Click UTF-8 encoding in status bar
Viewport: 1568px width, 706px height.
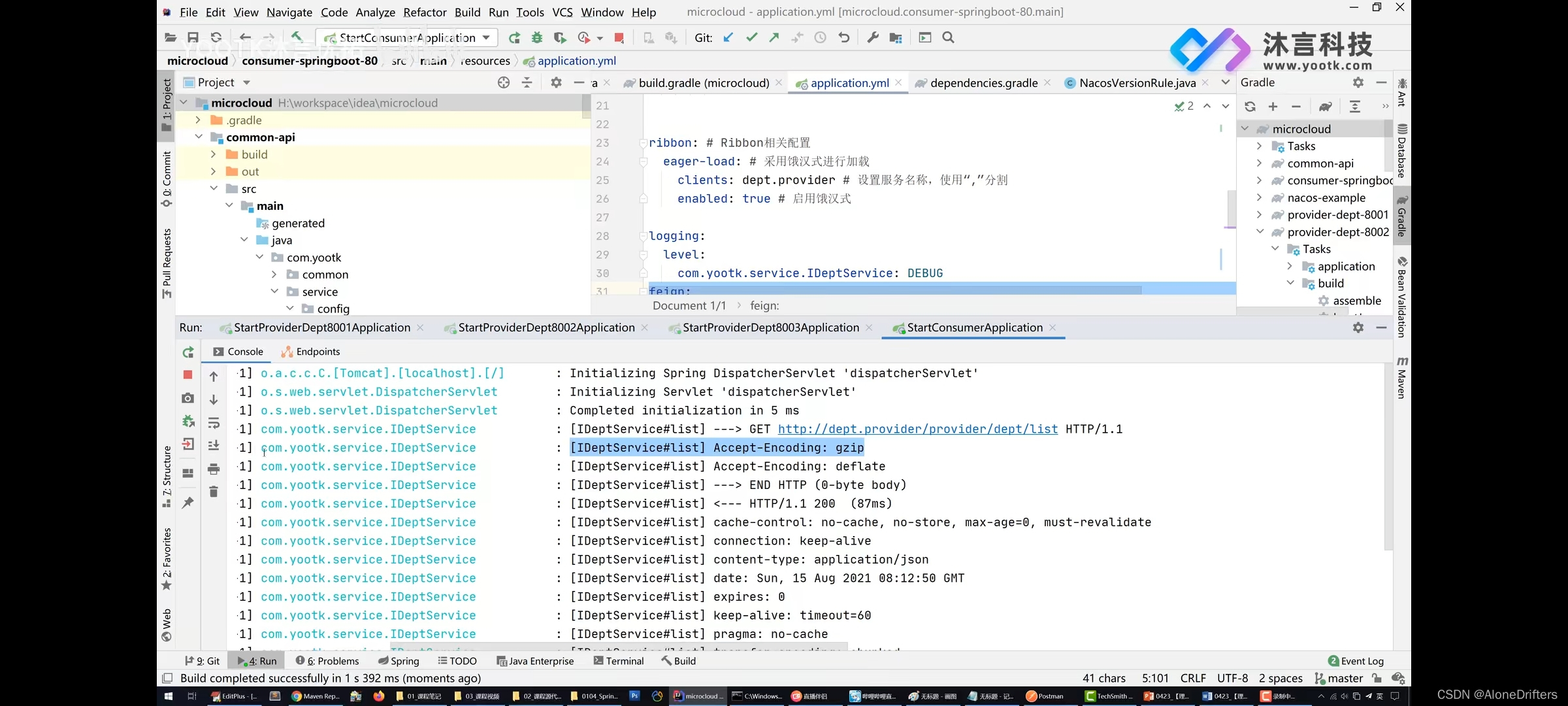pos(1232,678)
